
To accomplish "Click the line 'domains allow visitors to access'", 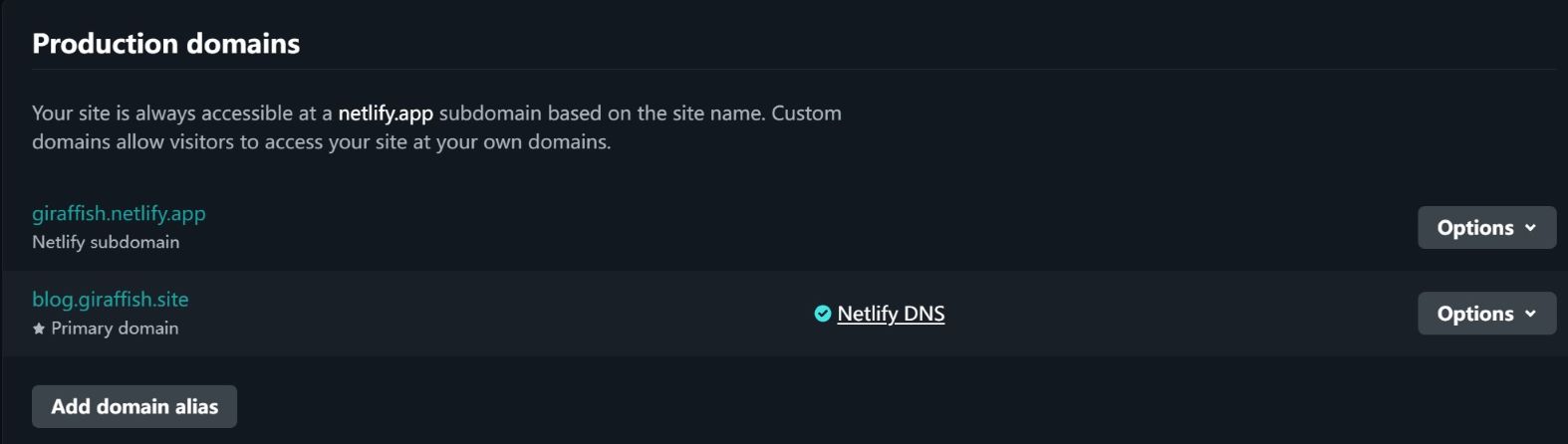I will pos(321,142).
